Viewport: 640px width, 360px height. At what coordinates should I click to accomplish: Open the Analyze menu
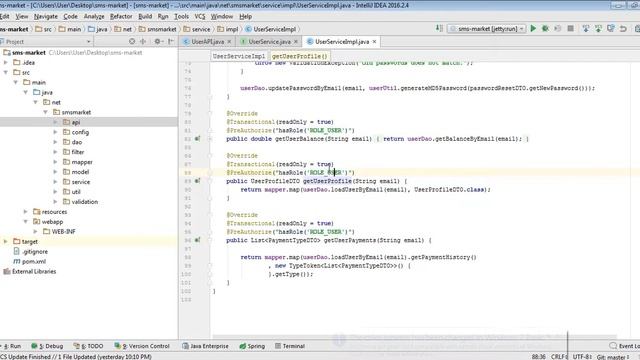click(94, 16)
